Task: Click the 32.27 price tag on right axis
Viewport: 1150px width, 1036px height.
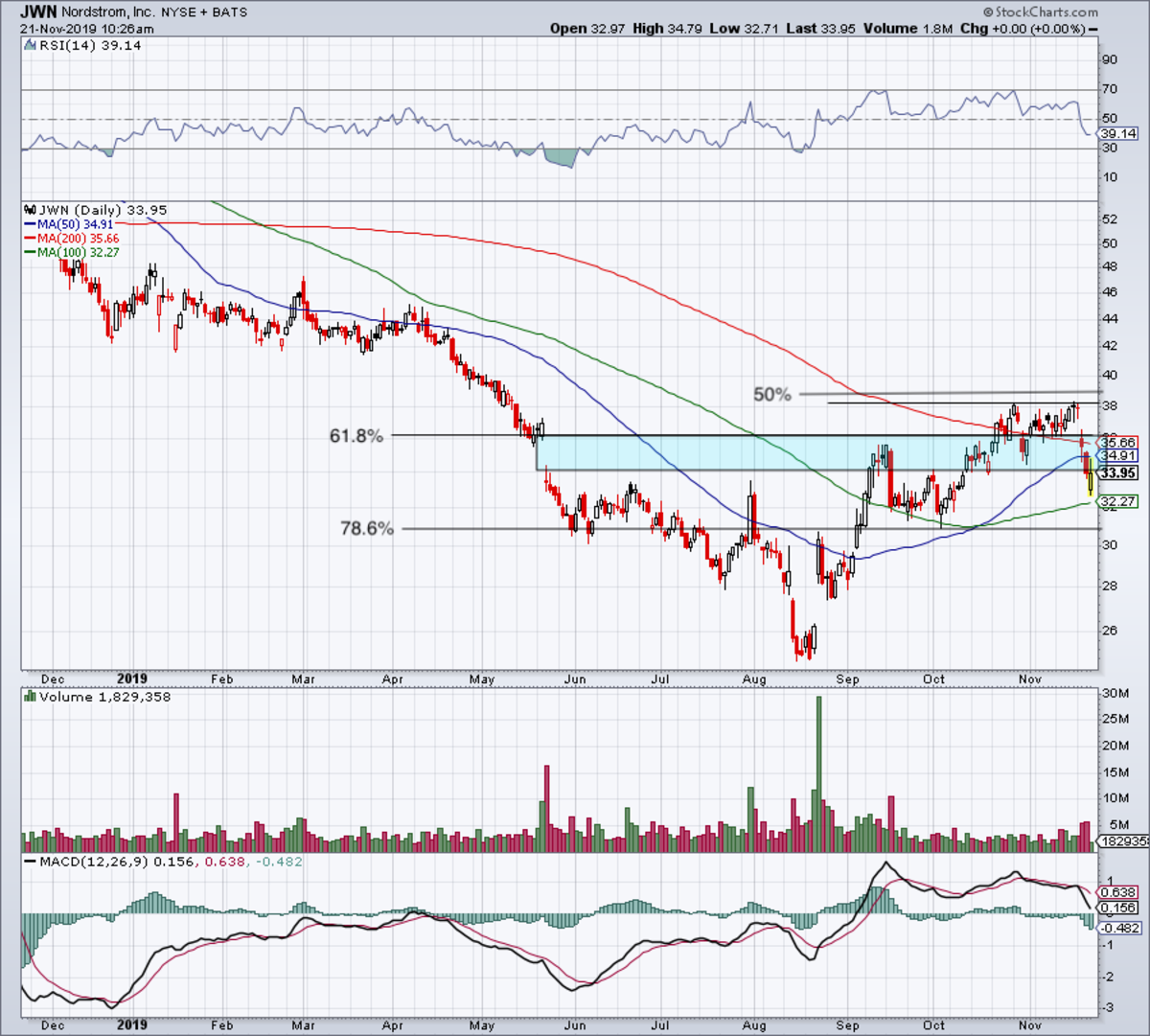Action: (x=1117, y=501)
